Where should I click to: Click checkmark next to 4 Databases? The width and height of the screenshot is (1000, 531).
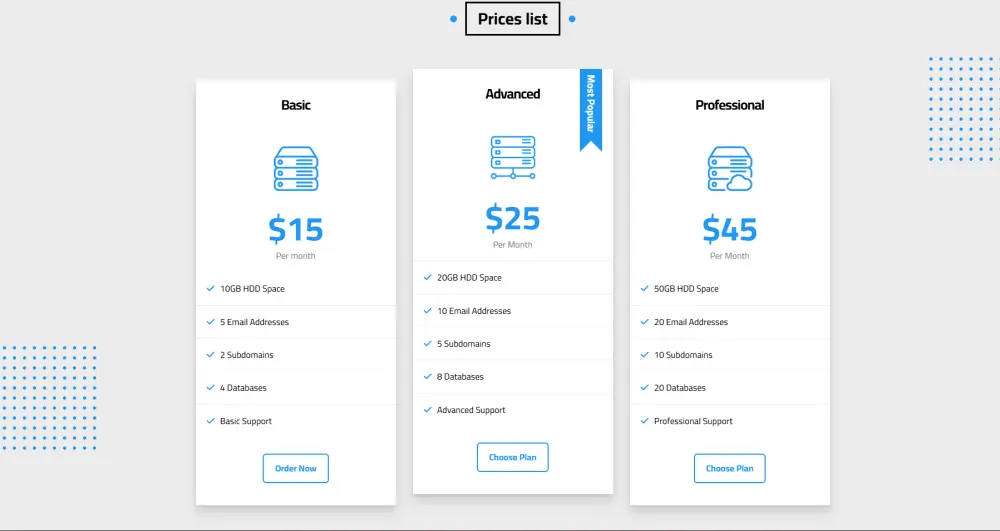pyautogui.click(x=211, y=388)
